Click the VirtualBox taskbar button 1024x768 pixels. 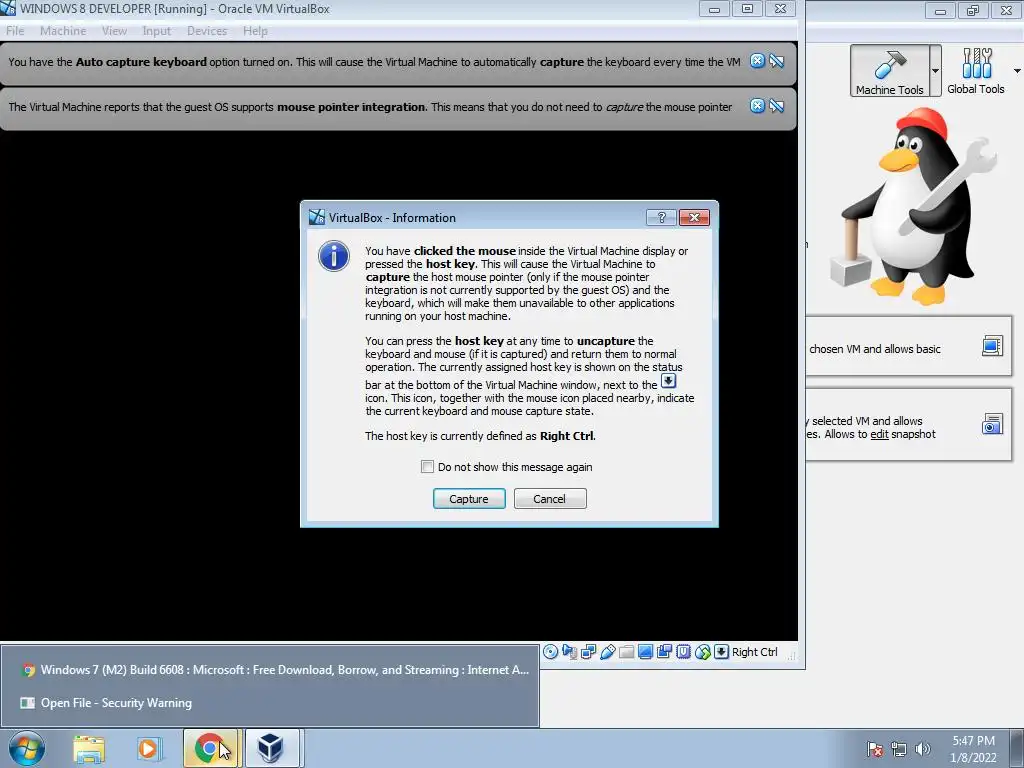(x=273, y=748)
